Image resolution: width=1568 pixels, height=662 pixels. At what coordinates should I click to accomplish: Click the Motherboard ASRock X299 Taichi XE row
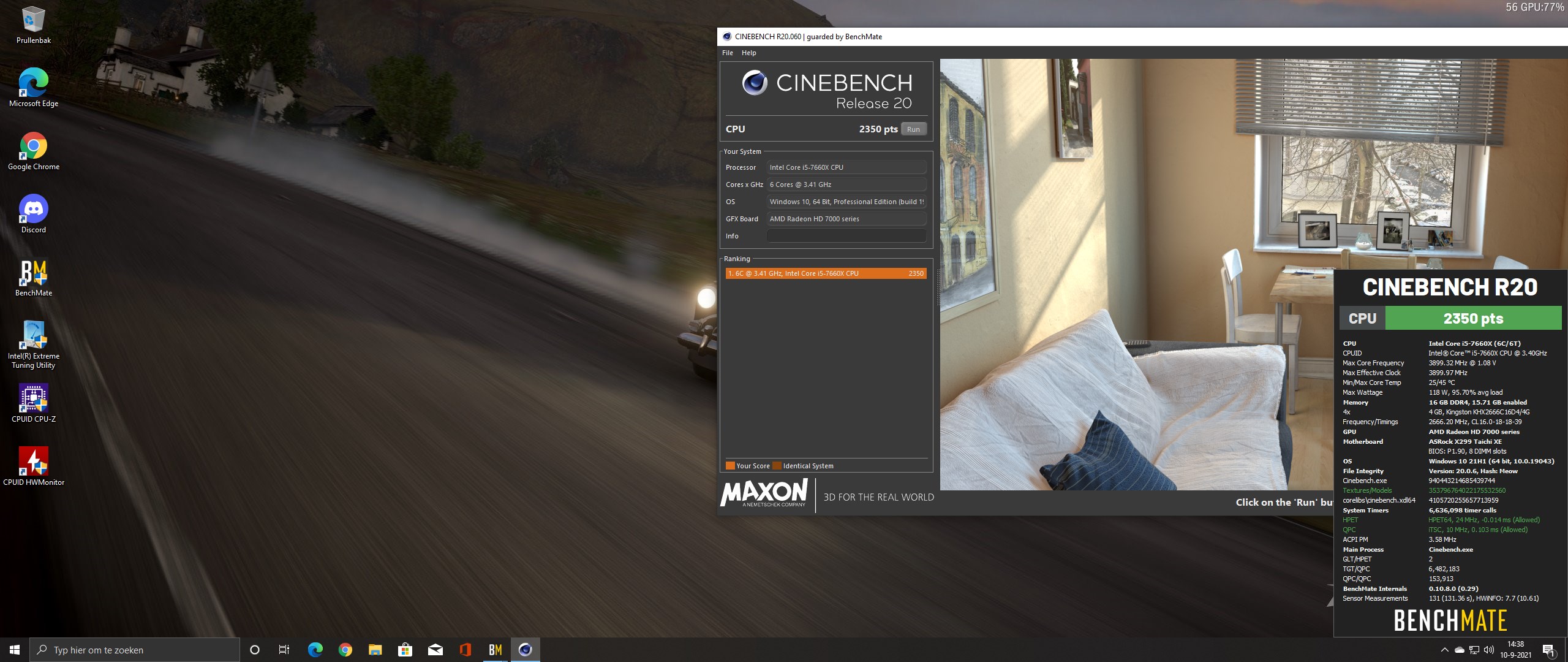tap(1422, 441)
